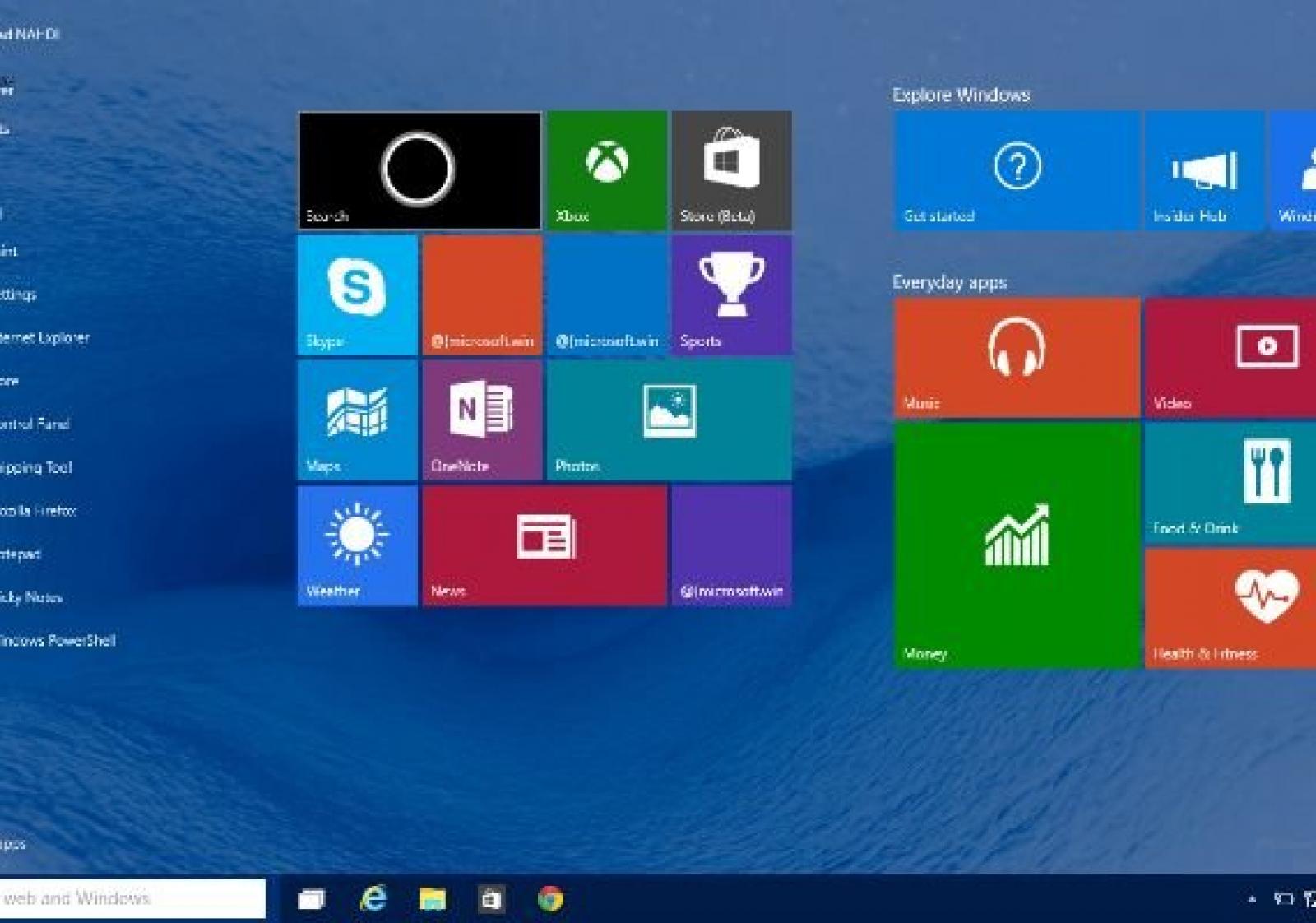This screenshot has width=1316, height=923.
Task: Open the Weather tile
Action: click(357, 545)
